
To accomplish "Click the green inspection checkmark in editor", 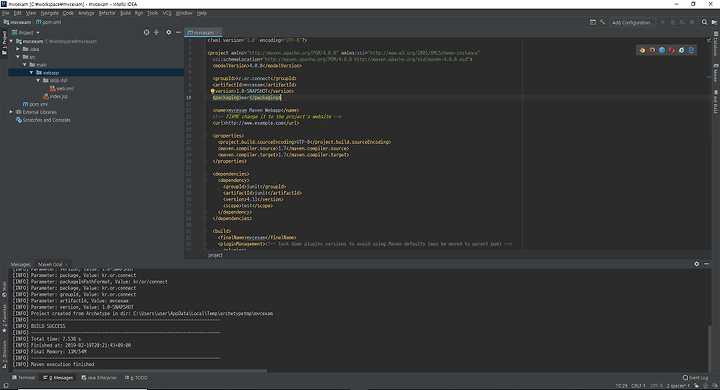I will 709,40.
